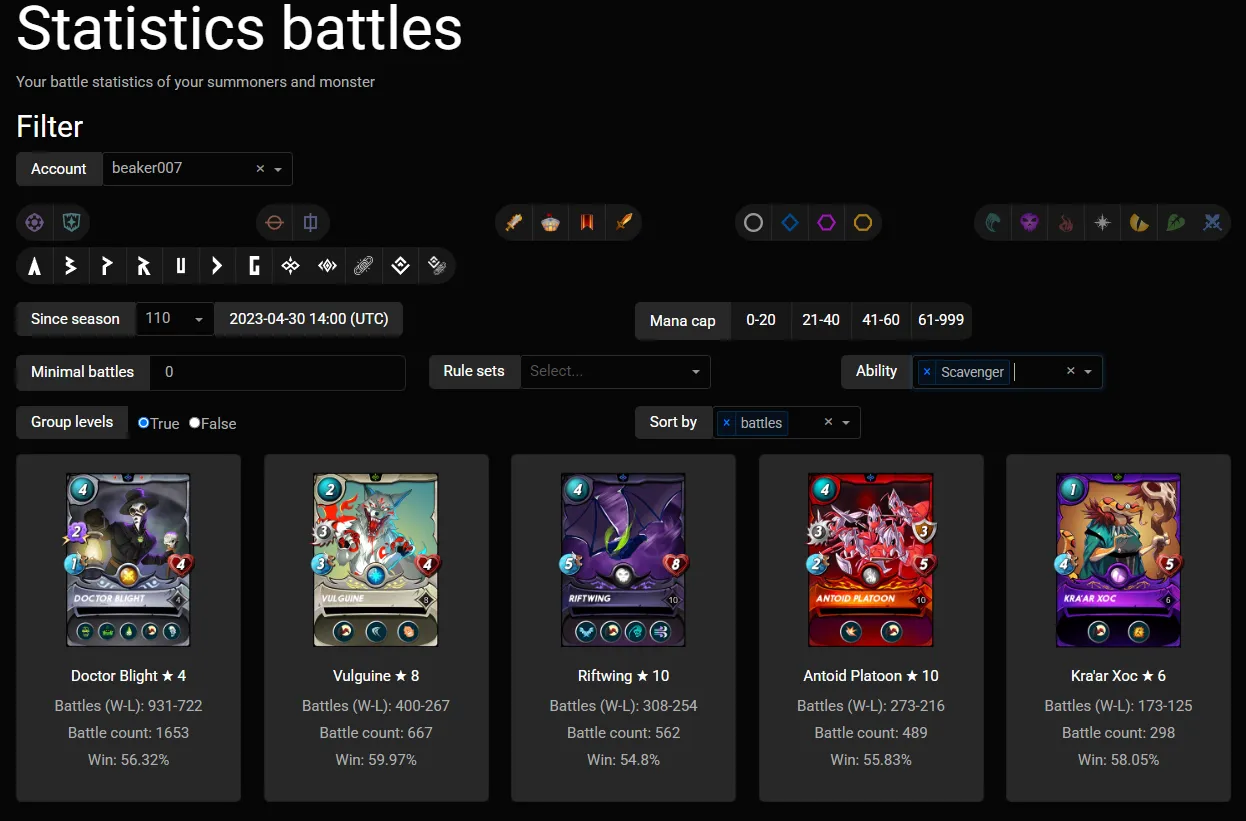This screenshot has height=821, width=1246.
Task: Click Antoid Platoon win 55.83% text
Action: tap(871, 759)
